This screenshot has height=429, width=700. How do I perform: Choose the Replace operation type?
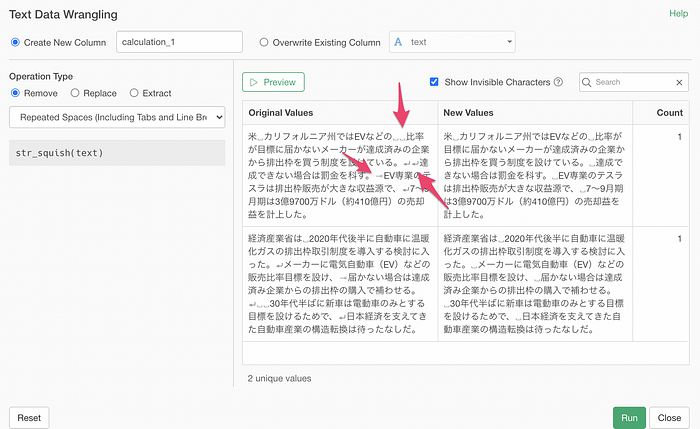75,93
